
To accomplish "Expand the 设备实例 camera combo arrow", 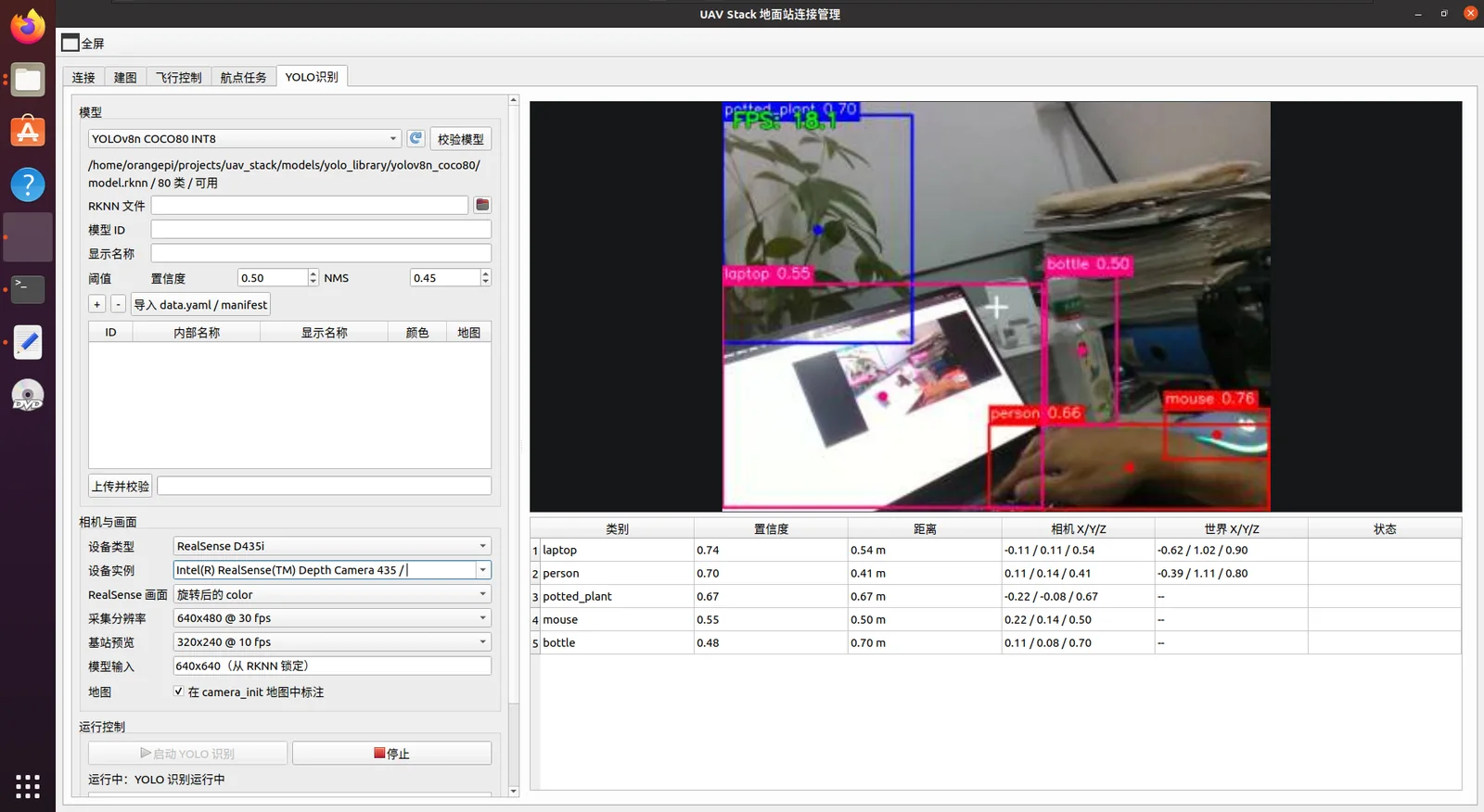I will pos(482,570).
